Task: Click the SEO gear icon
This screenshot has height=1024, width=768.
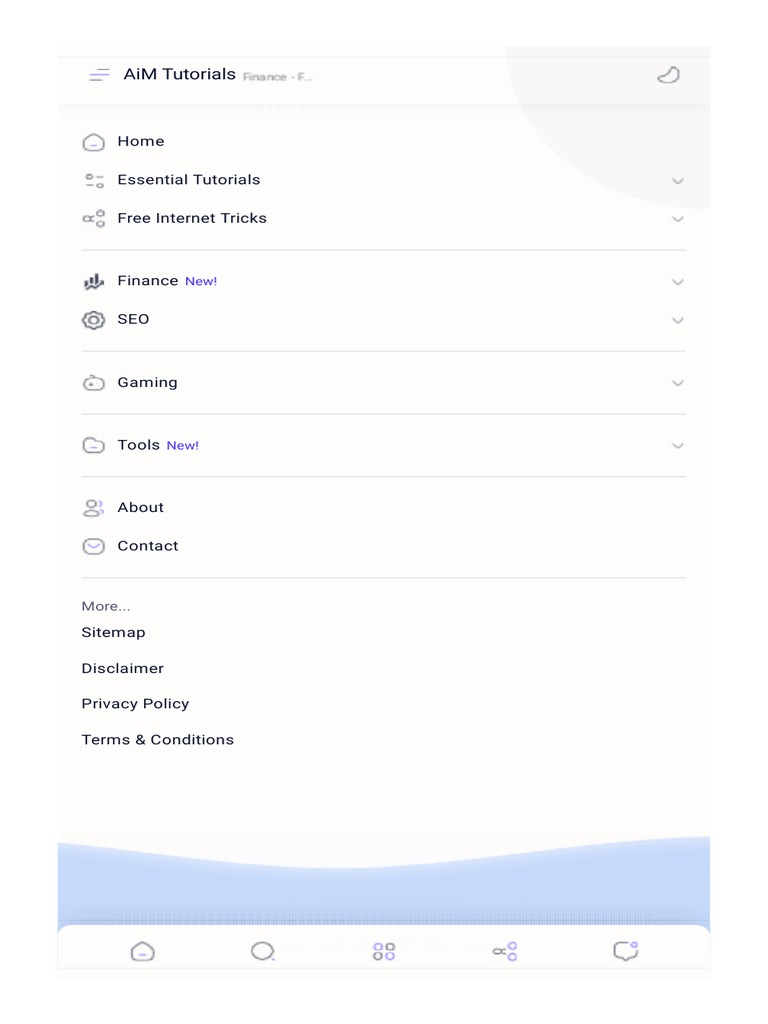Action: 93,320
